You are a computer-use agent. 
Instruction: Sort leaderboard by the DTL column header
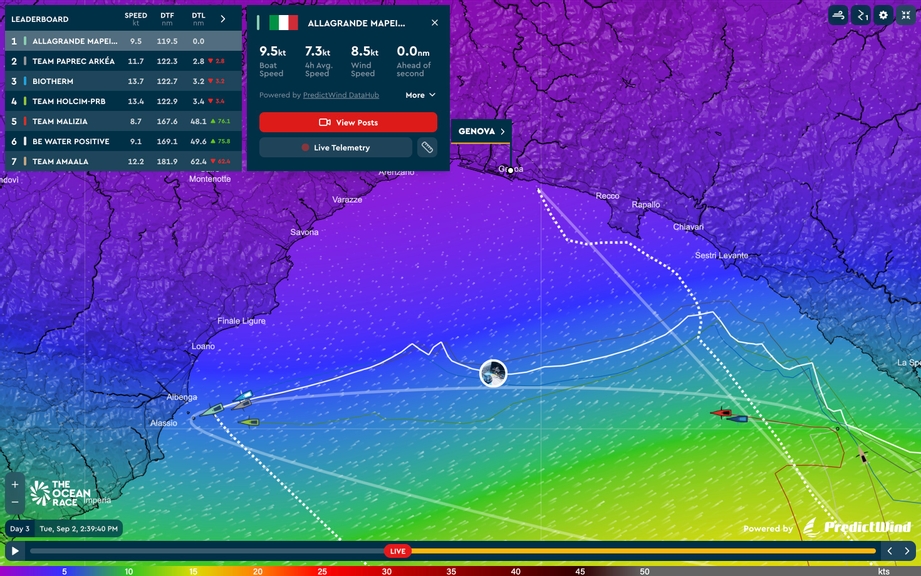tap(199, 19)
